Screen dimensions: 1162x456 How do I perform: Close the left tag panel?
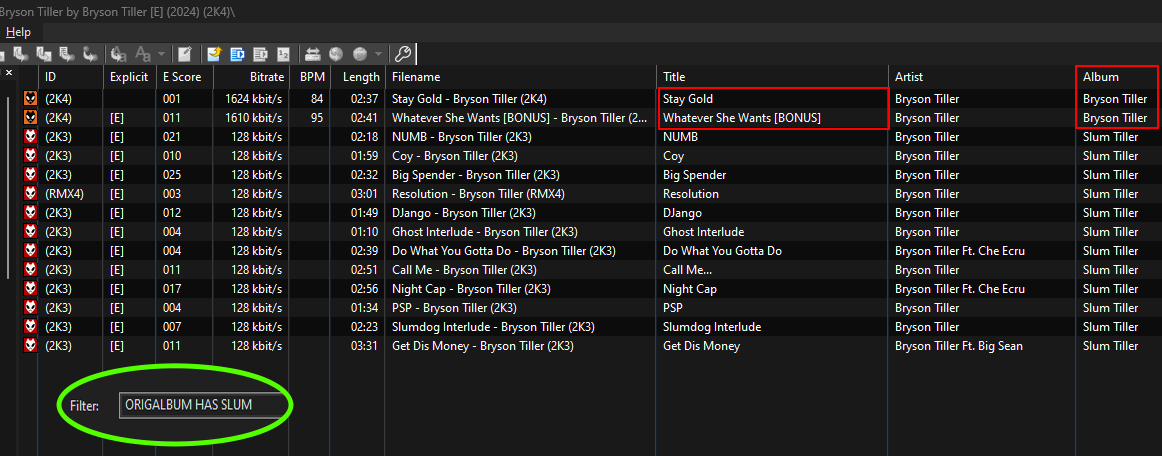click(10, 73)
